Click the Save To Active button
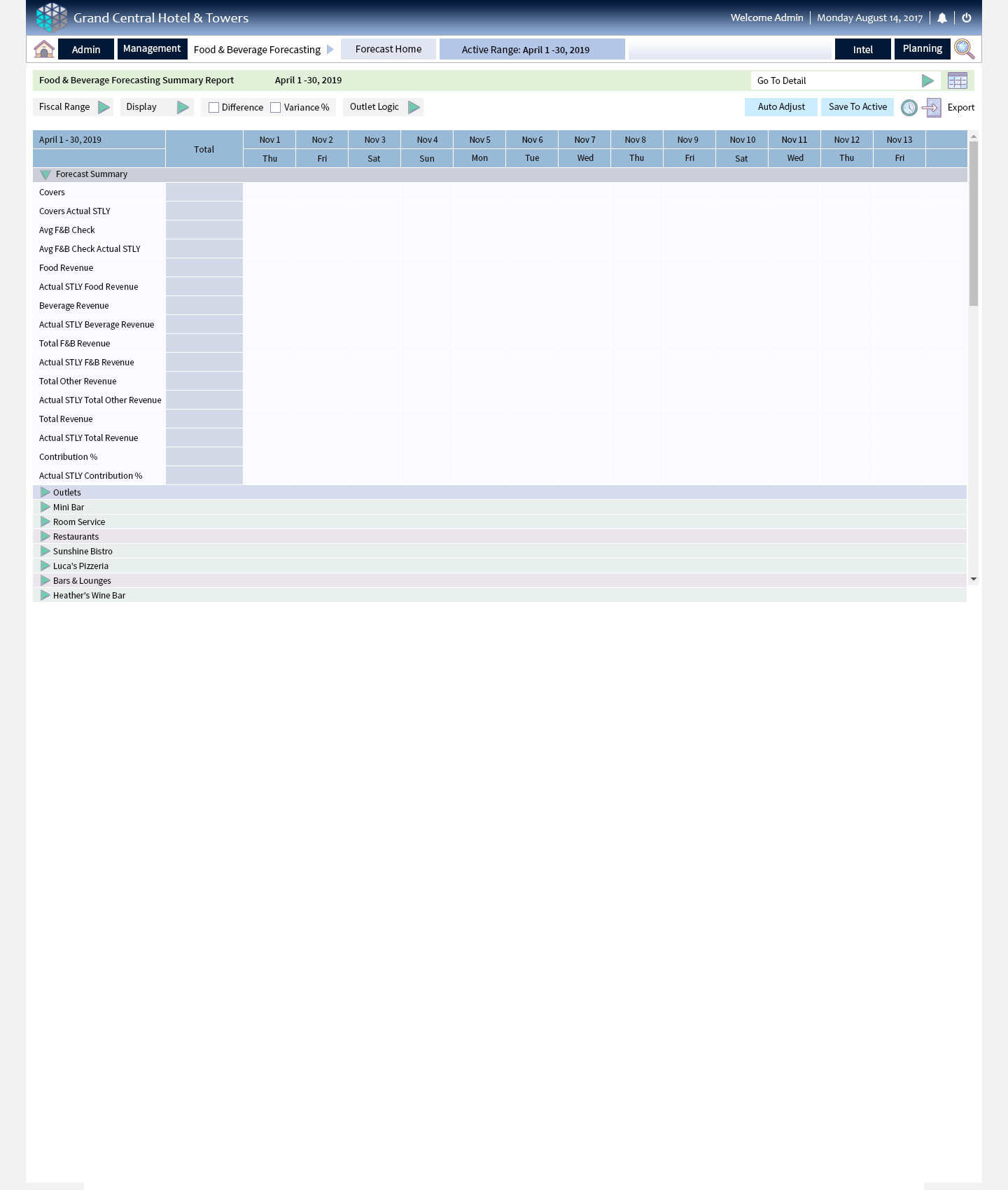This screenshot has height=1190, width=1008. [857, 107]
